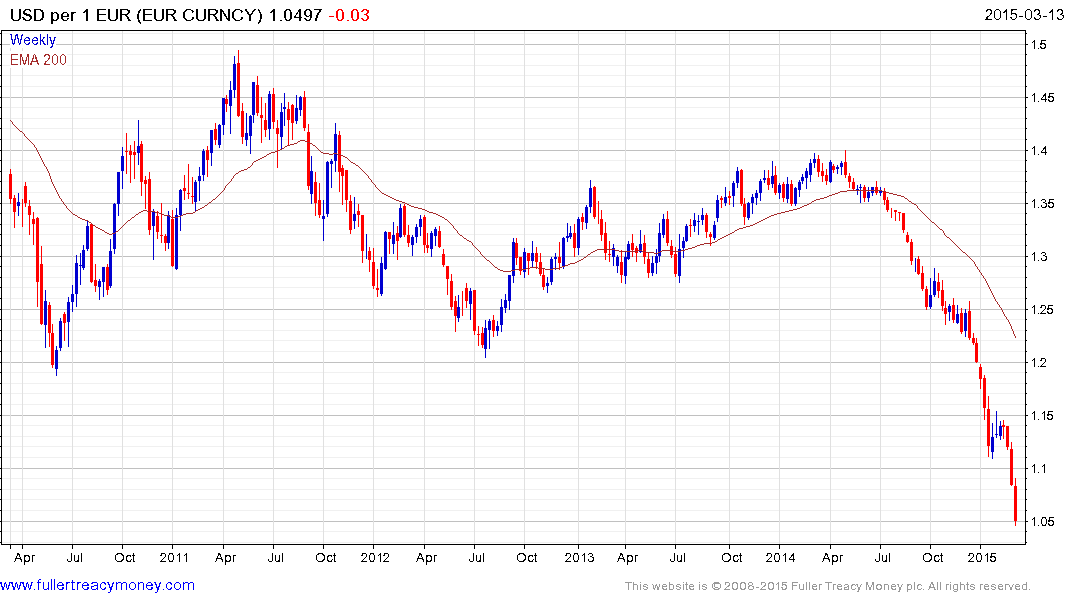
Task: Click the price value 1.0497
Action: [295, 15]
